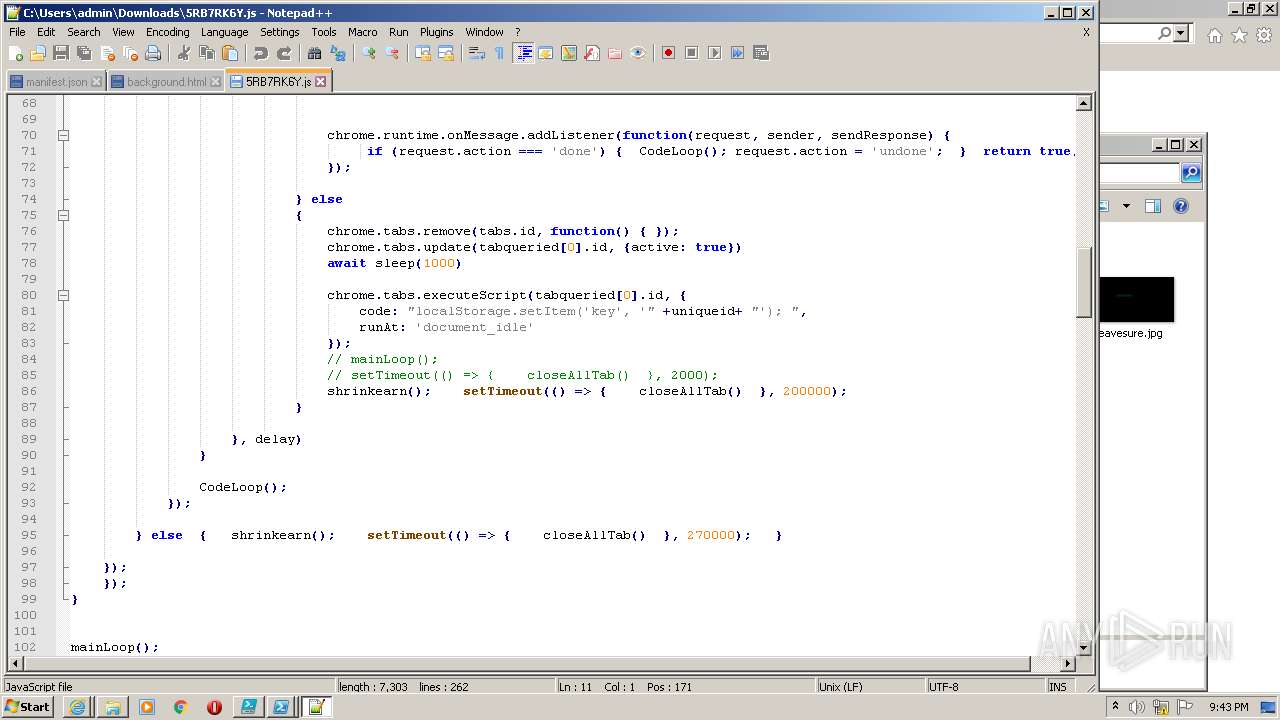Click Synchronize Horizontal Scrolling icon
Screen dimensions: 1280x720
(446, 53)
